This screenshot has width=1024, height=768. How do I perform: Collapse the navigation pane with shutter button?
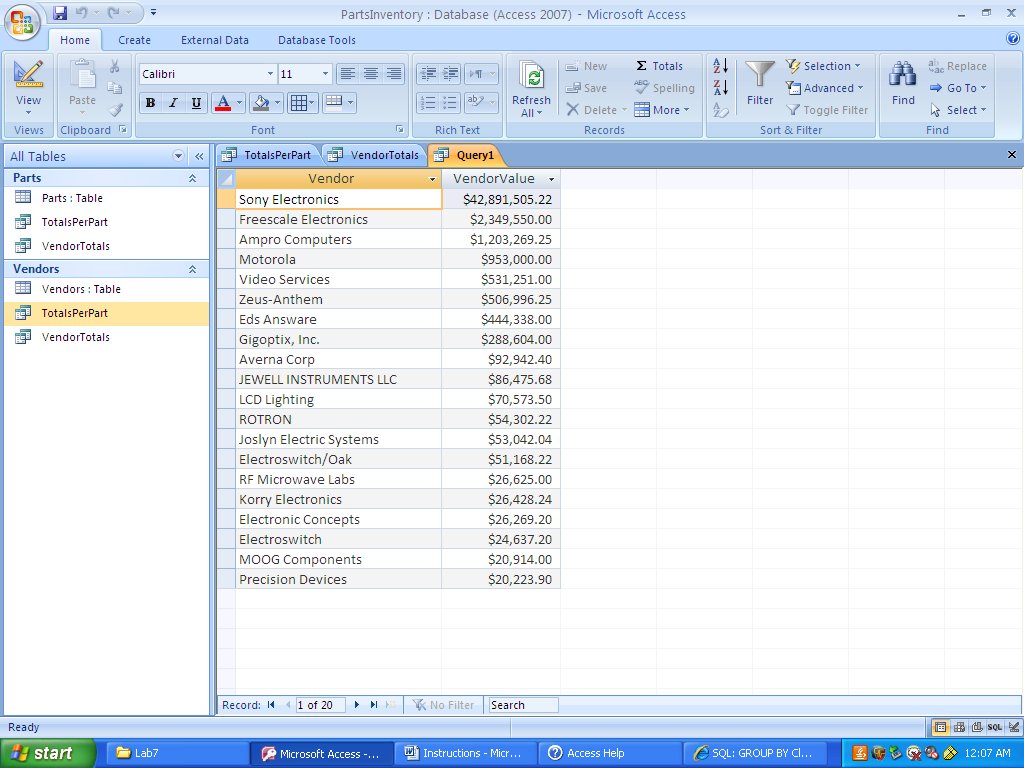tap(199, 156)
